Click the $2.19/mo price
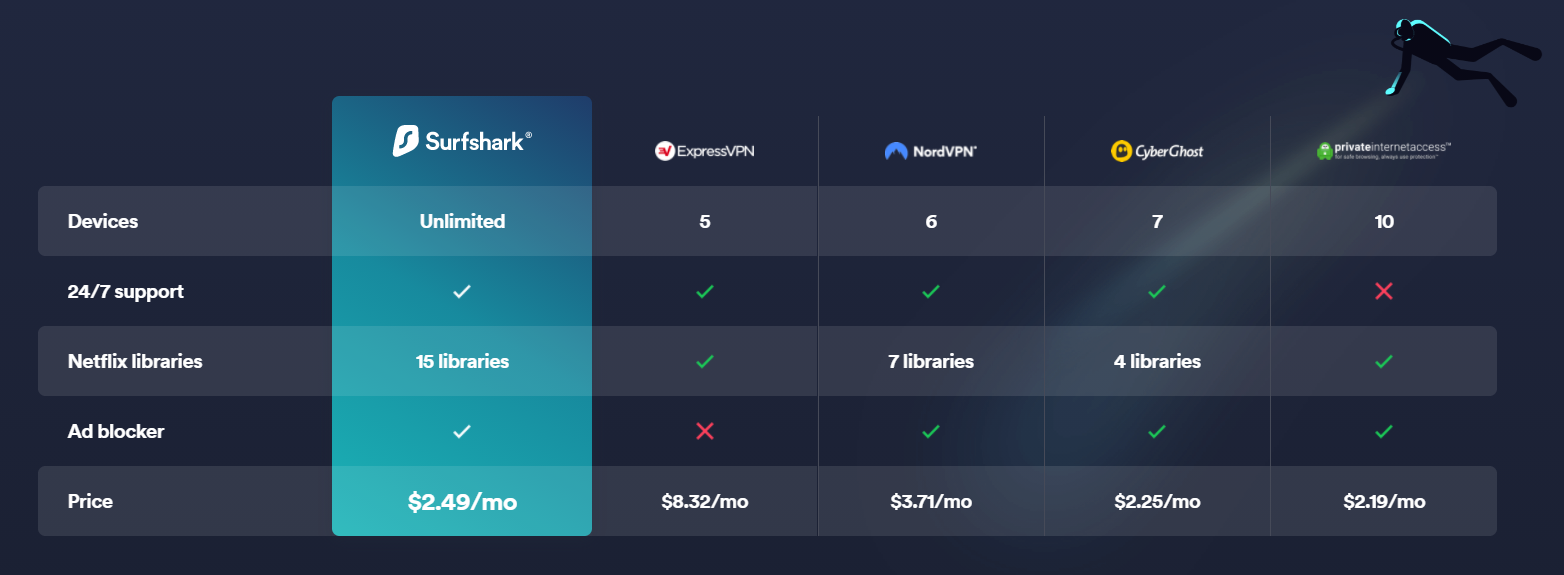The width and height of the screenshot is (1564, 575). [1384, 501]
